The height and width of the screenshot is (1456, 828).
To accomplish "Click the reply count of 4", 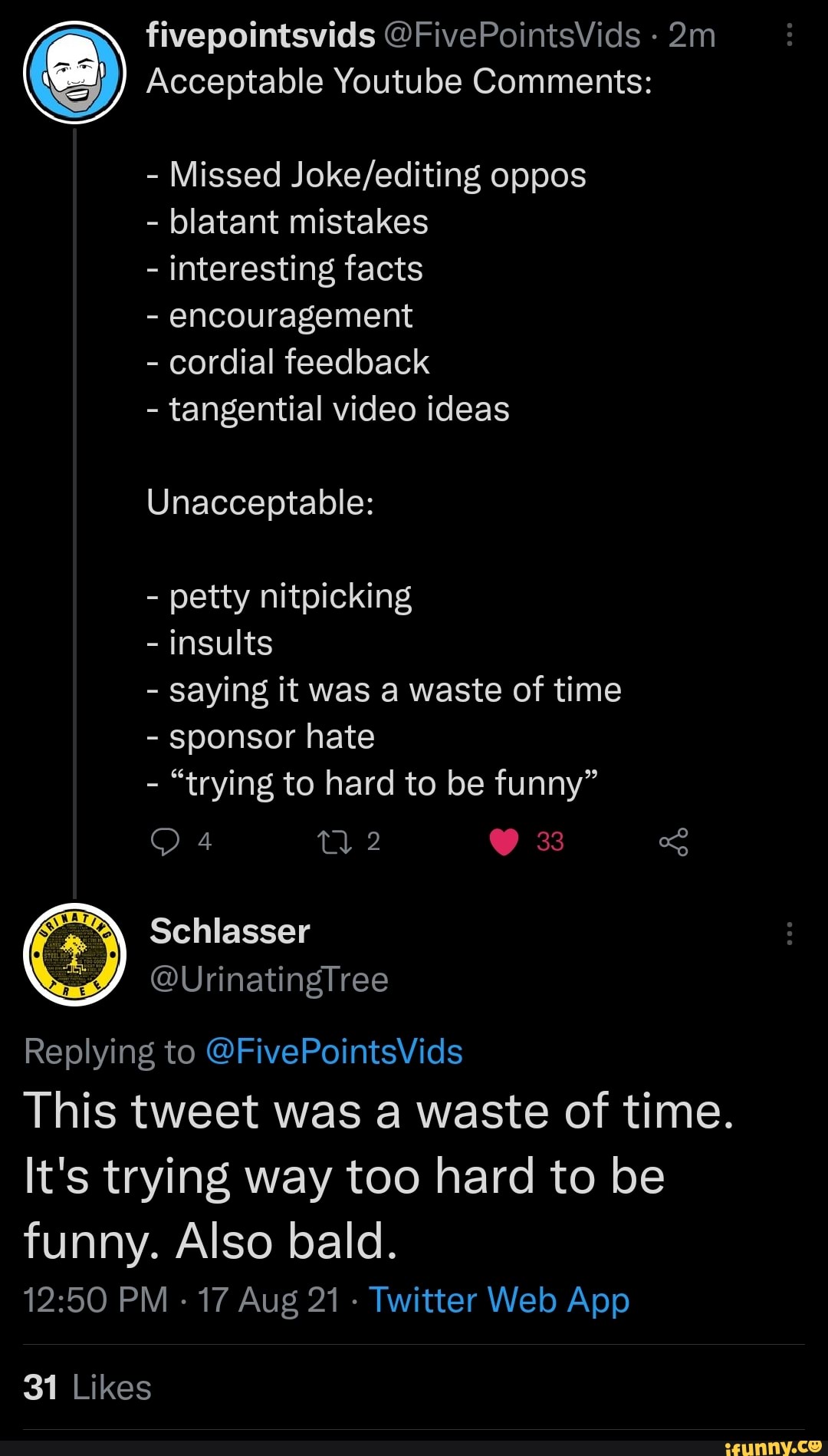I will [x=204, y=842].
